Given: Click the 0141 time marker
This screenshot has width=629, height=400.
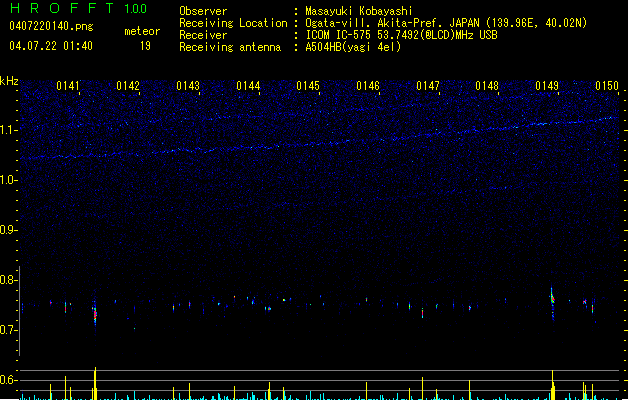Looking at the screenshot, I should pos(68,86).
